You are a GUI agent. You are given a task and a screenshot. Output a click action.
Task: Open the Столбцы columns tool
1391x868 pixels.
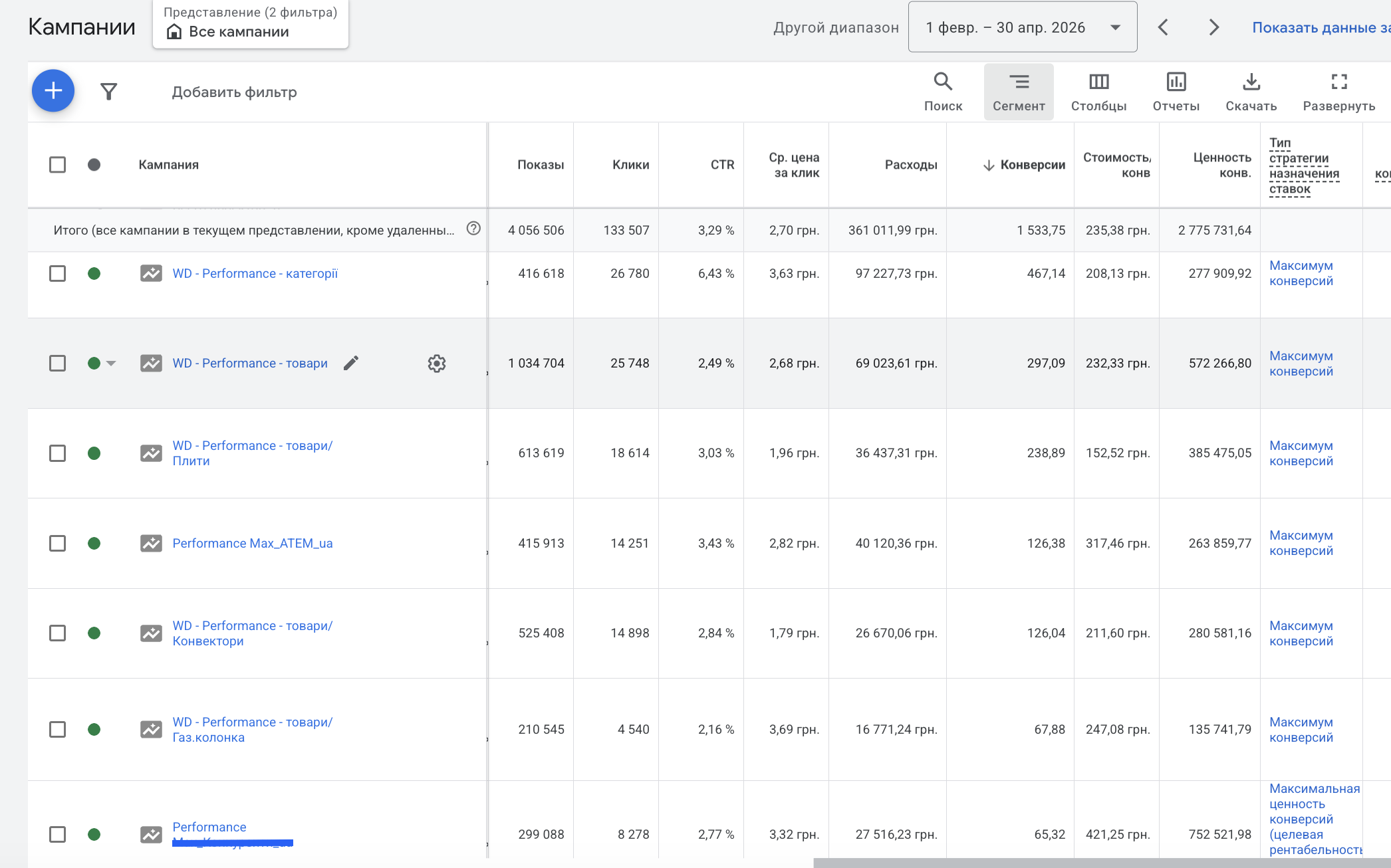click(x=1098, y=92)
